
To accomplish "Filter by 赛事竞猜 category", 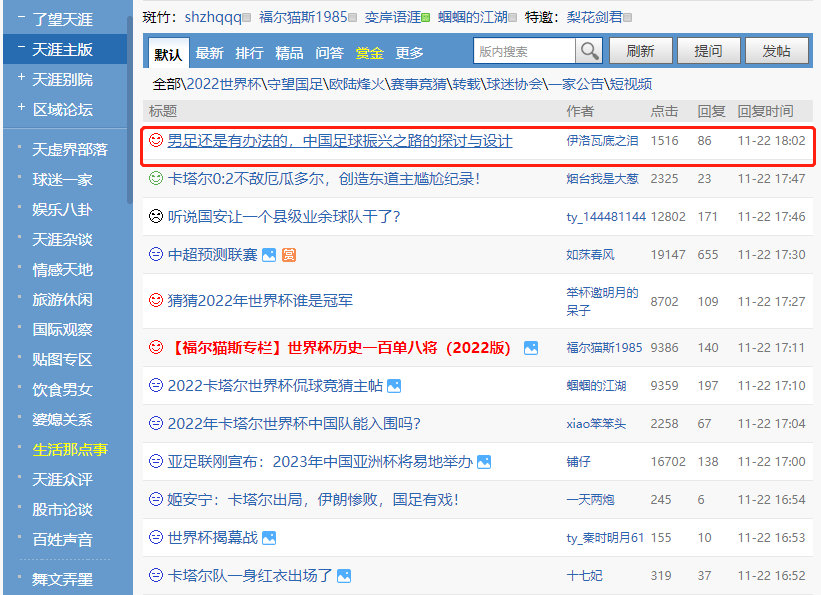I will [x=418, y=84].
